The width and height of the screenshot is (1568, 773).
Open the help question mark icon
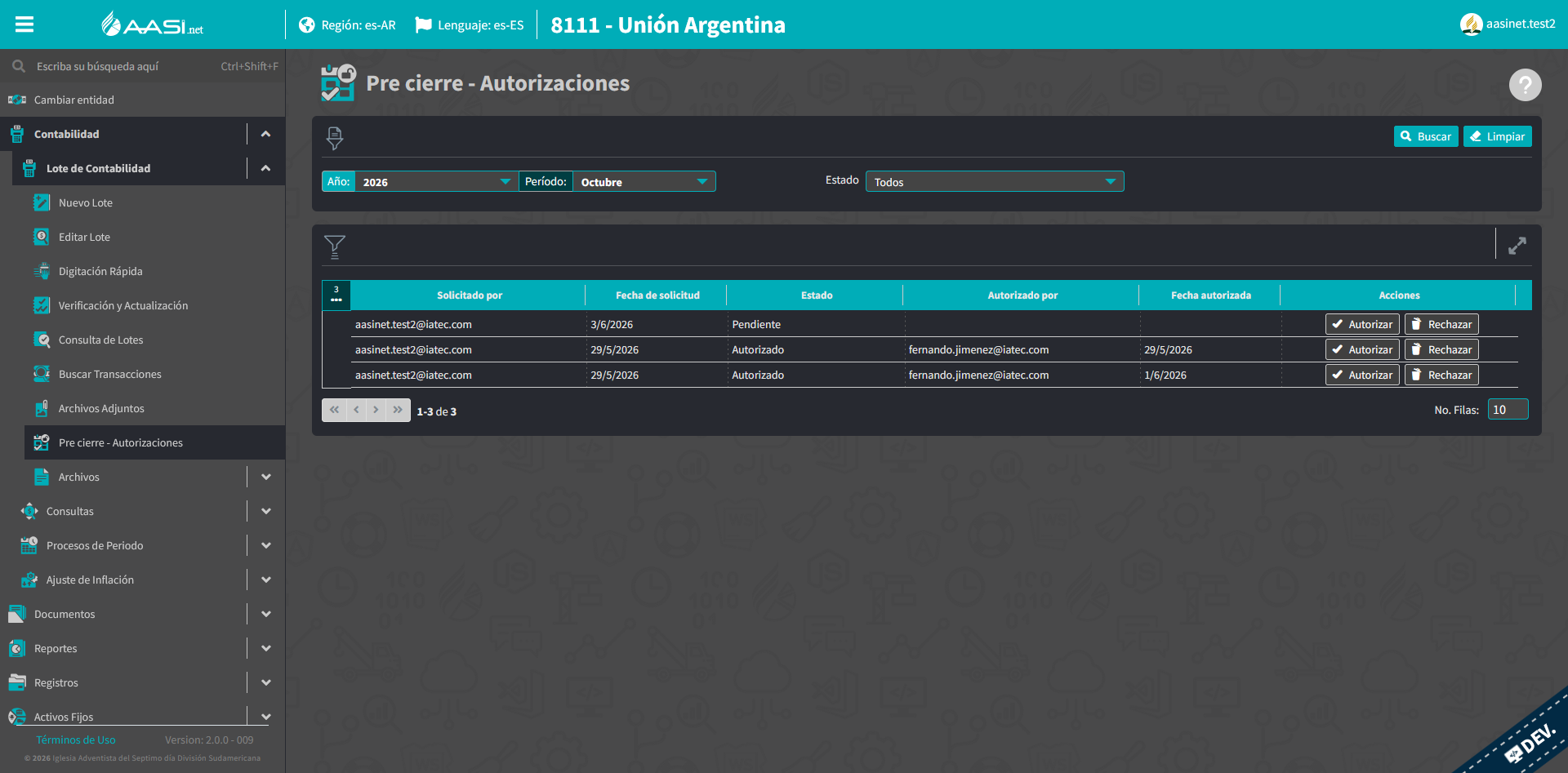point(1525,84)
